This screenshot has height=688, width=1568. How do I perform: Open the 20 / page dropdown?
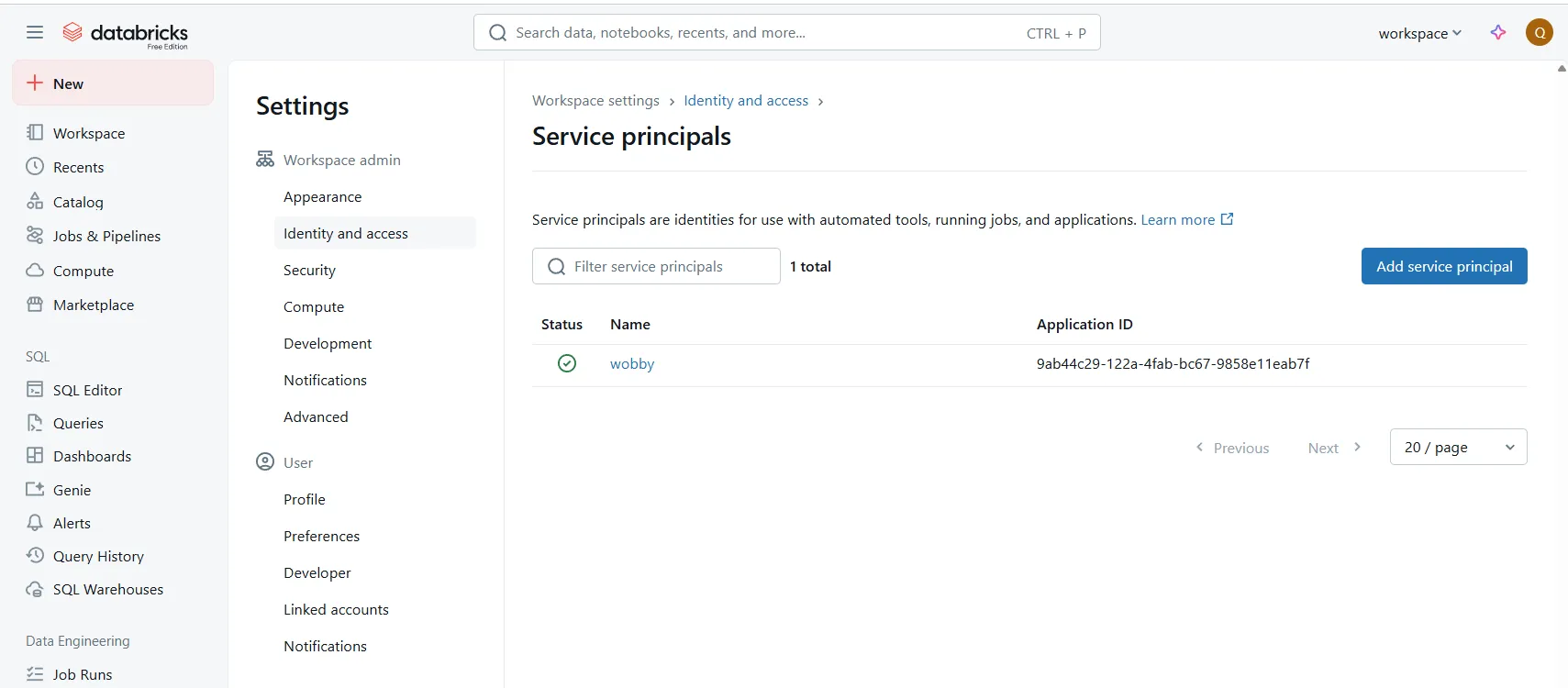tap(1458, 447)
